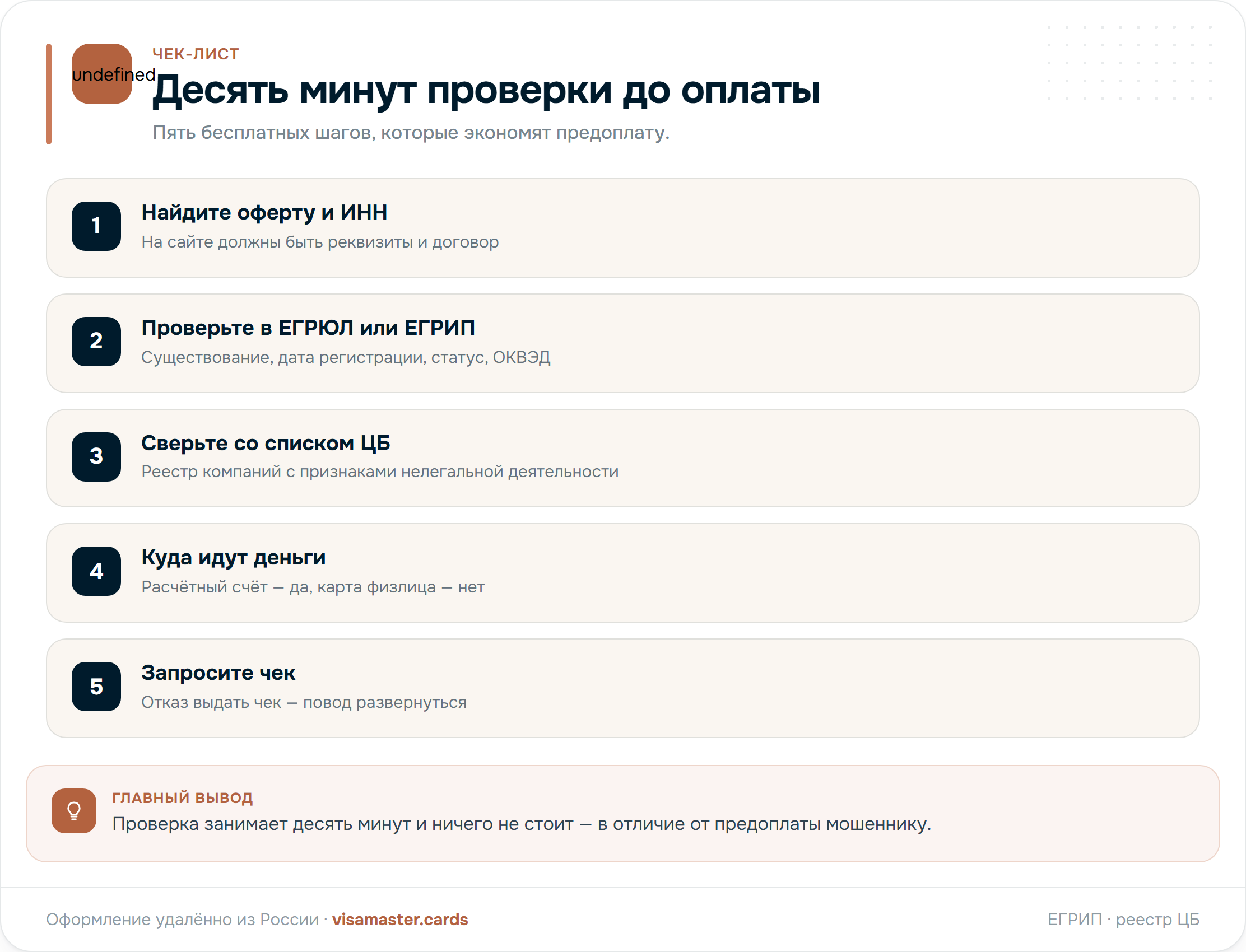1246x952 pixels.
Task: Click the 'ГЛАВНЫЙ ВЫВОД' label
Action: [183, 798]
